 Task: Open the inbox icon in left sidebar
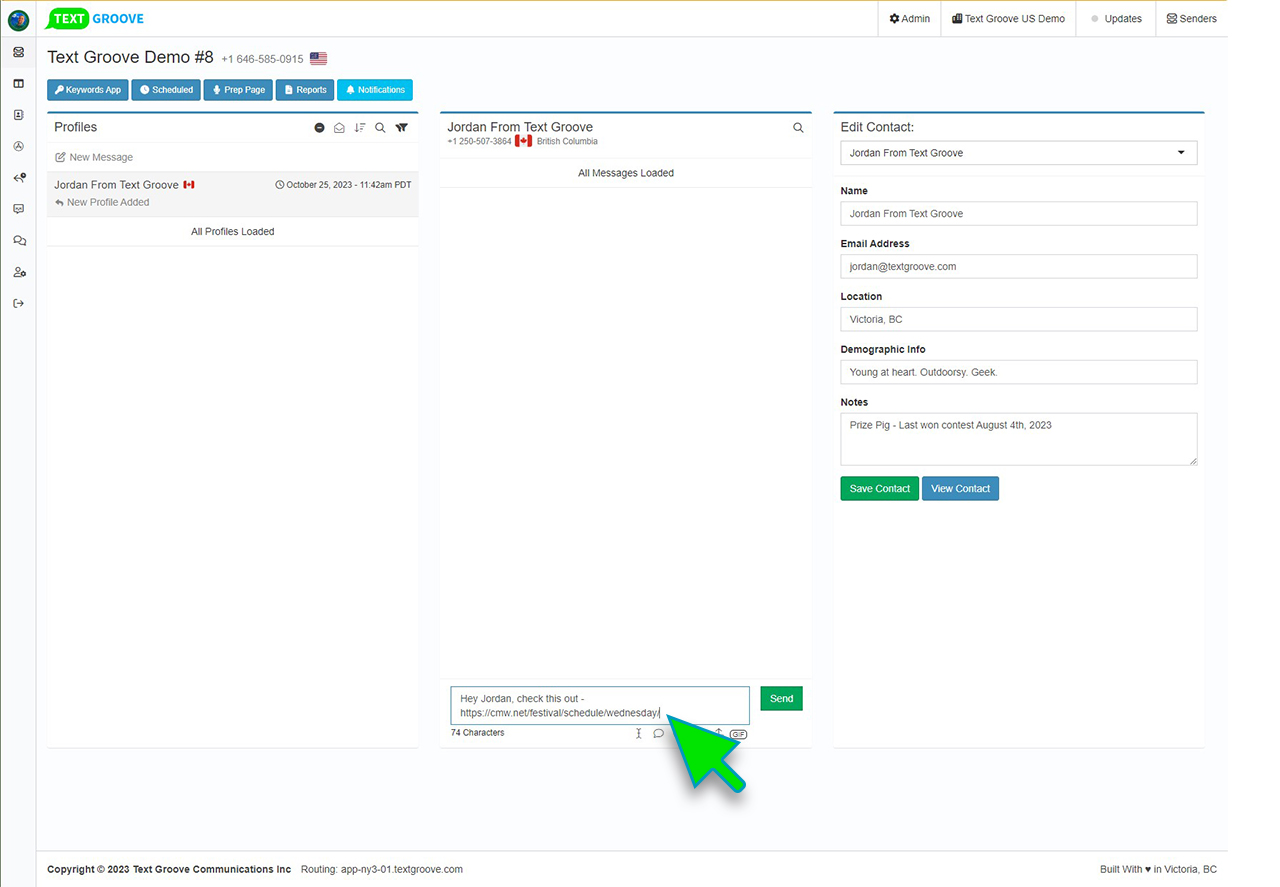click(x=18, y=52)
